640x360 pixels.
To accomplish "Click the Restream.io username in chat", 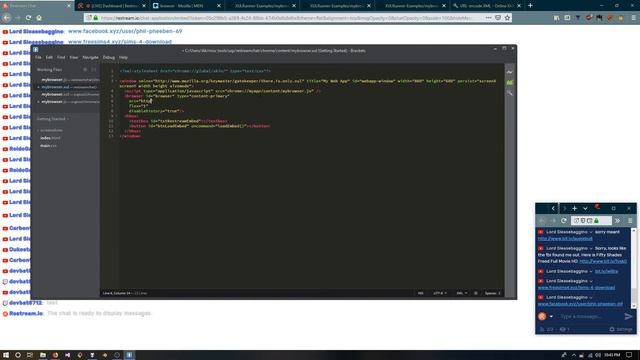I will pyautogui.click(x=26, y=313).
